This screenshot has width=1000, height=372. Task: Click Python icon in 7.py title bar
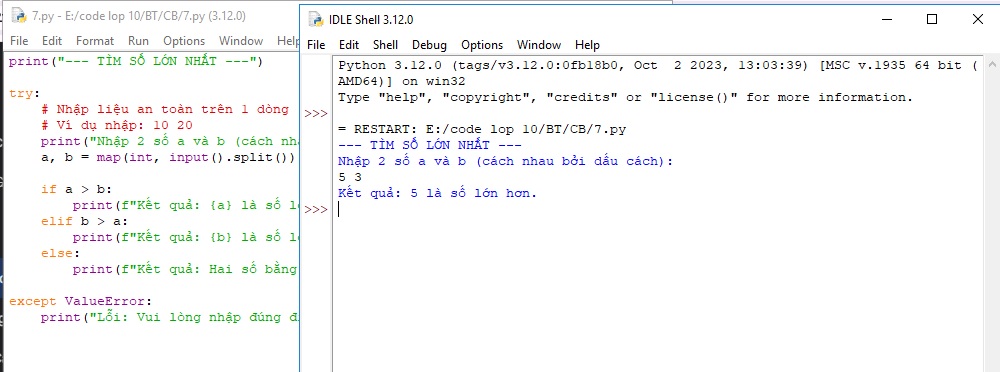(x=19, y=16)
